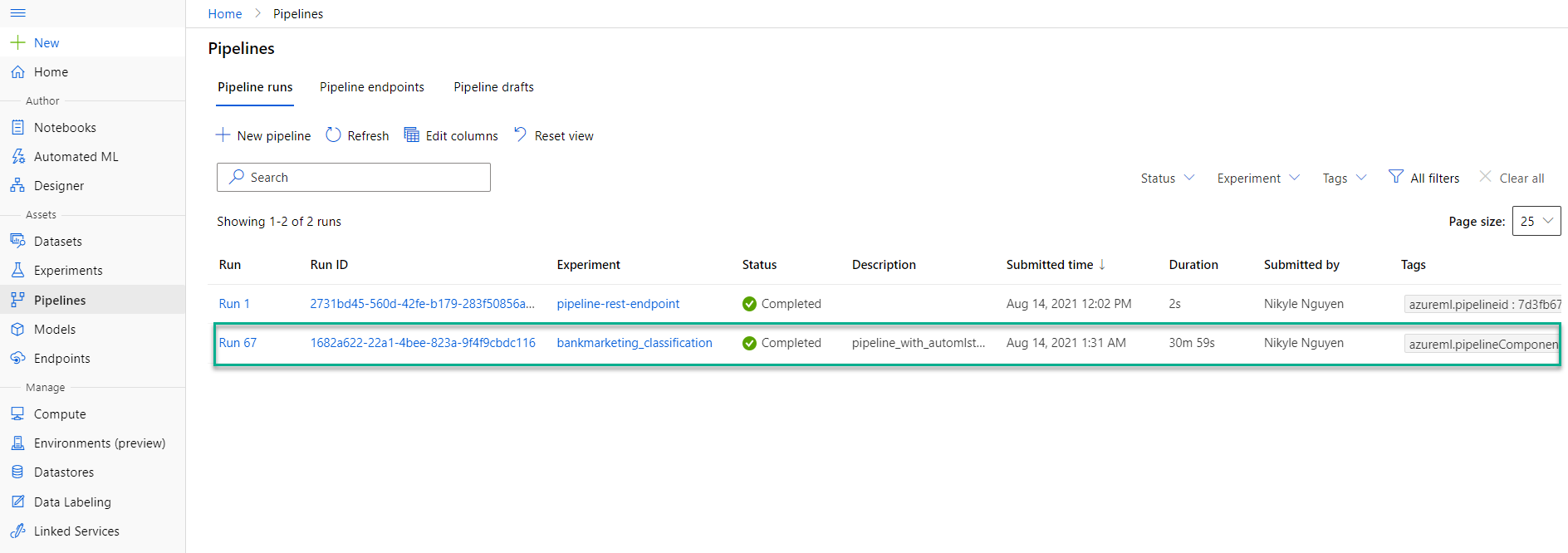Click the Completed status of Run 67

782,343
